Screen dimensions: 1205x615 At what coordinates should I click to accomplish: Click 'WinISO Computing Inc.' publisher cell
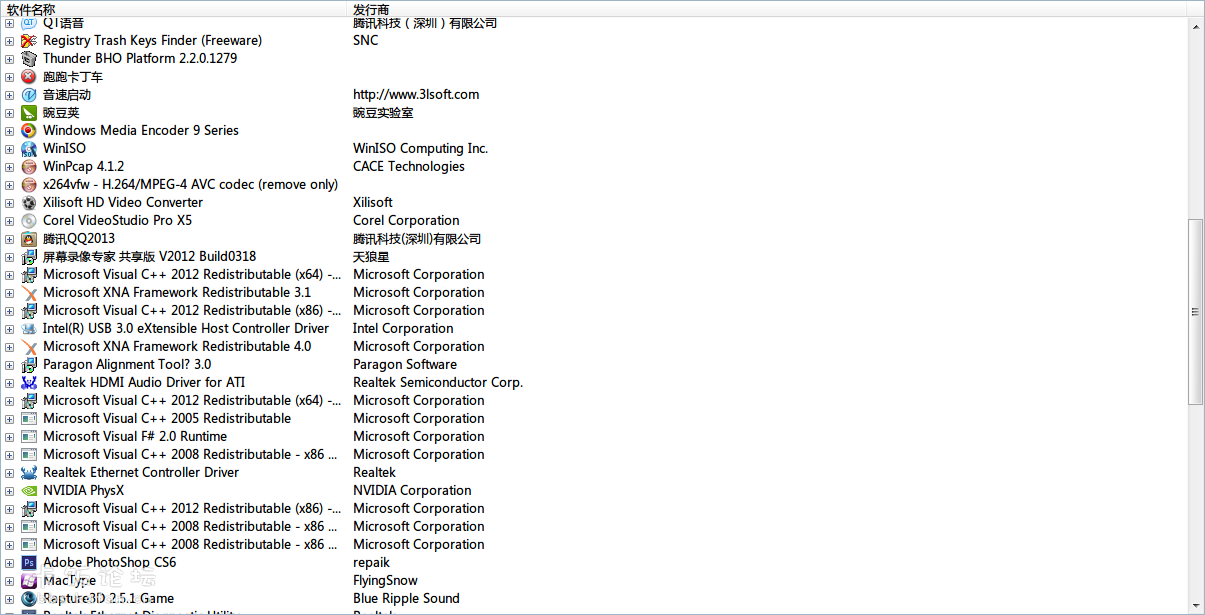click(421, 149)
